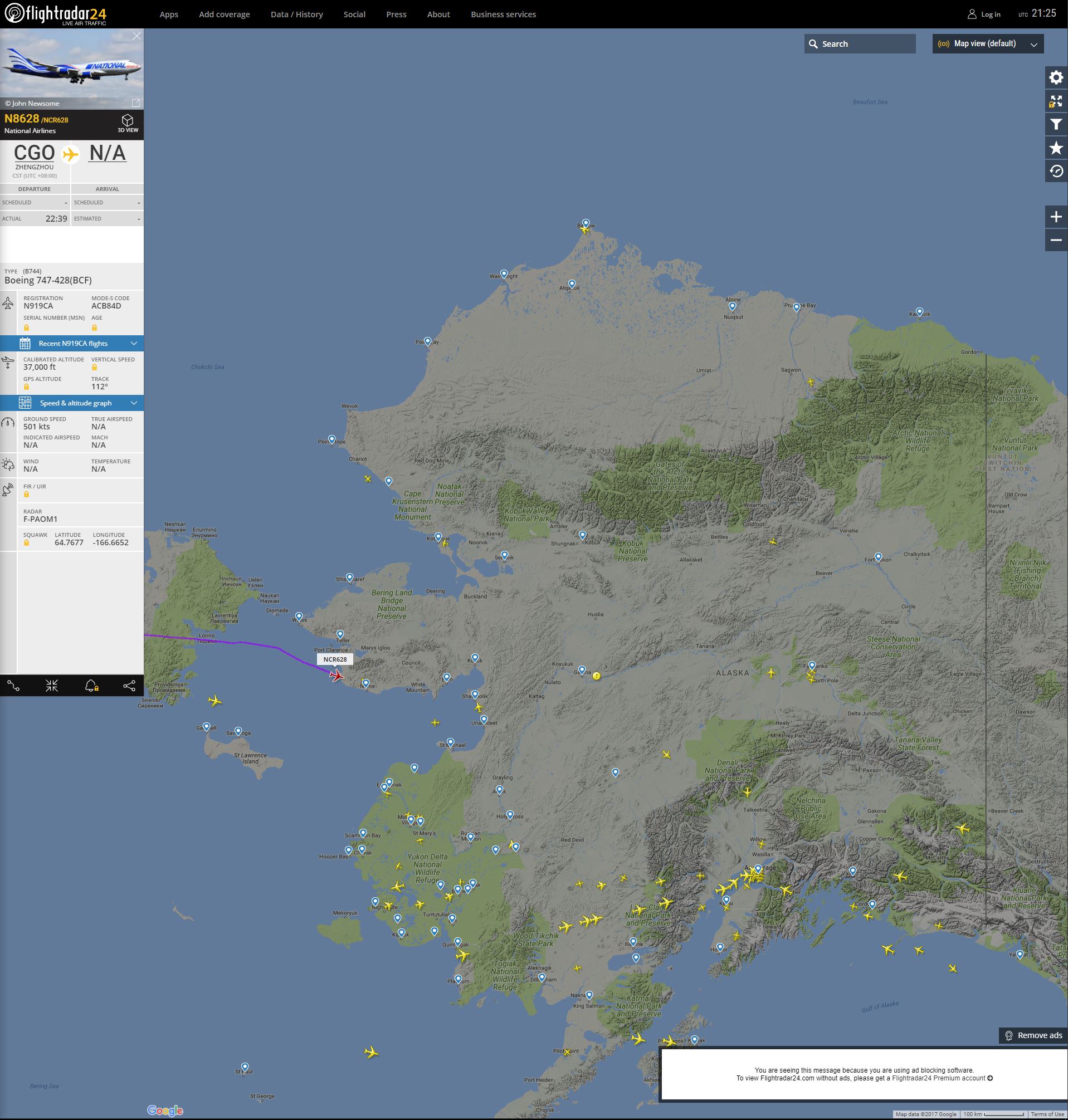Open the Map view (default) dropdown
The image size is (1068, 1120).
point(988,44)
